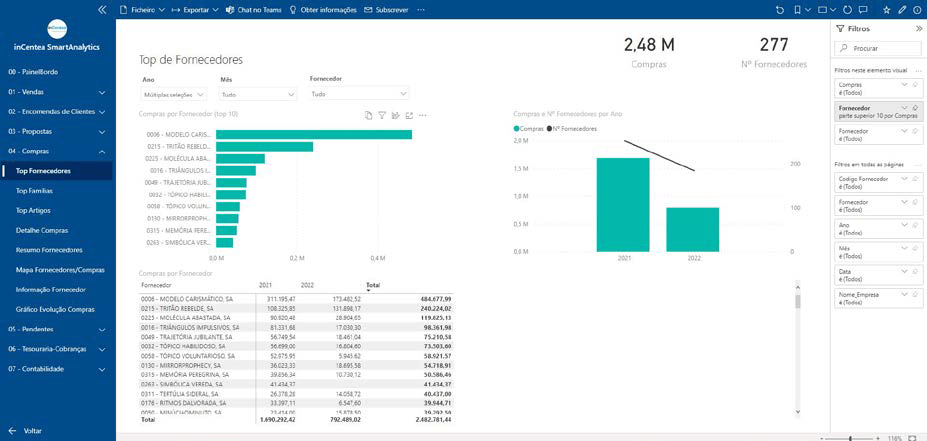Click the reset to default undo icon
This screenshot has width=927, height=441.
pyautogui.click(x=780, y=9)
